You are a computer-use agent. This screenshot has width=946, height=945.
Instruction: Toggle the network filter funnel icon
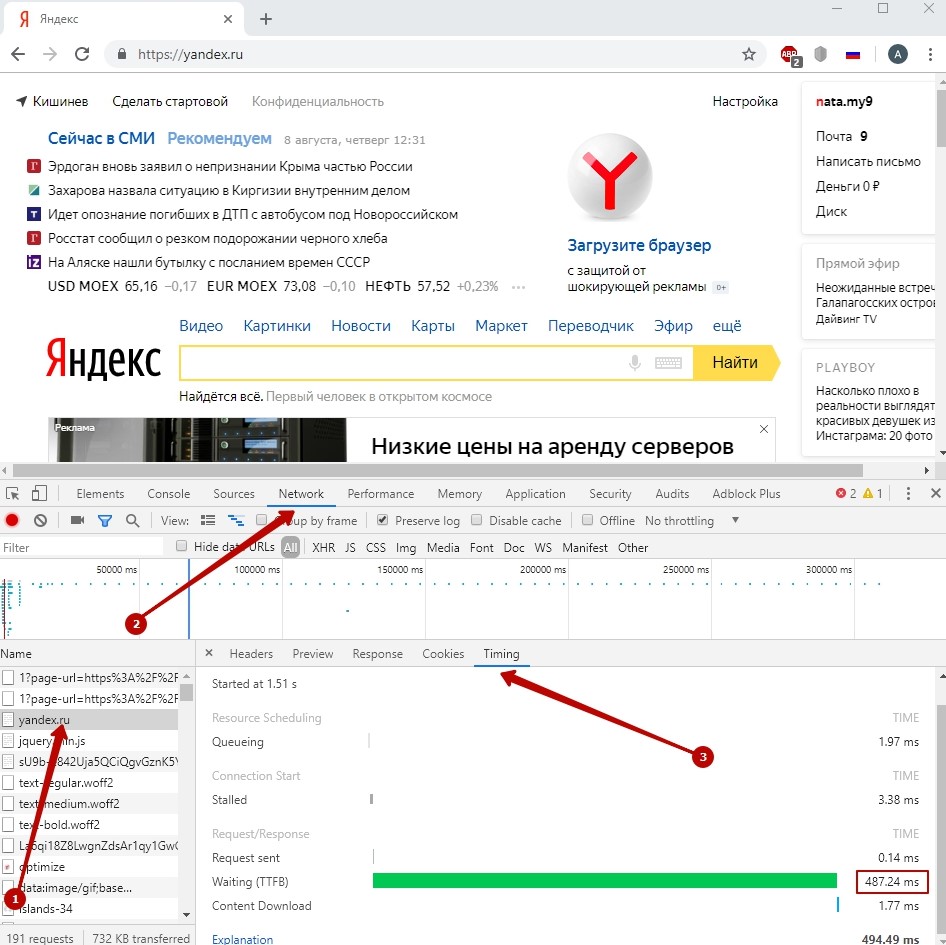[x=105, y=520]
